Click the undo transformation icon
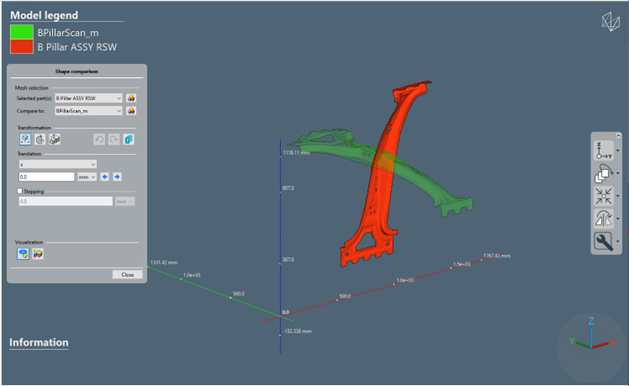 [99, 139]
